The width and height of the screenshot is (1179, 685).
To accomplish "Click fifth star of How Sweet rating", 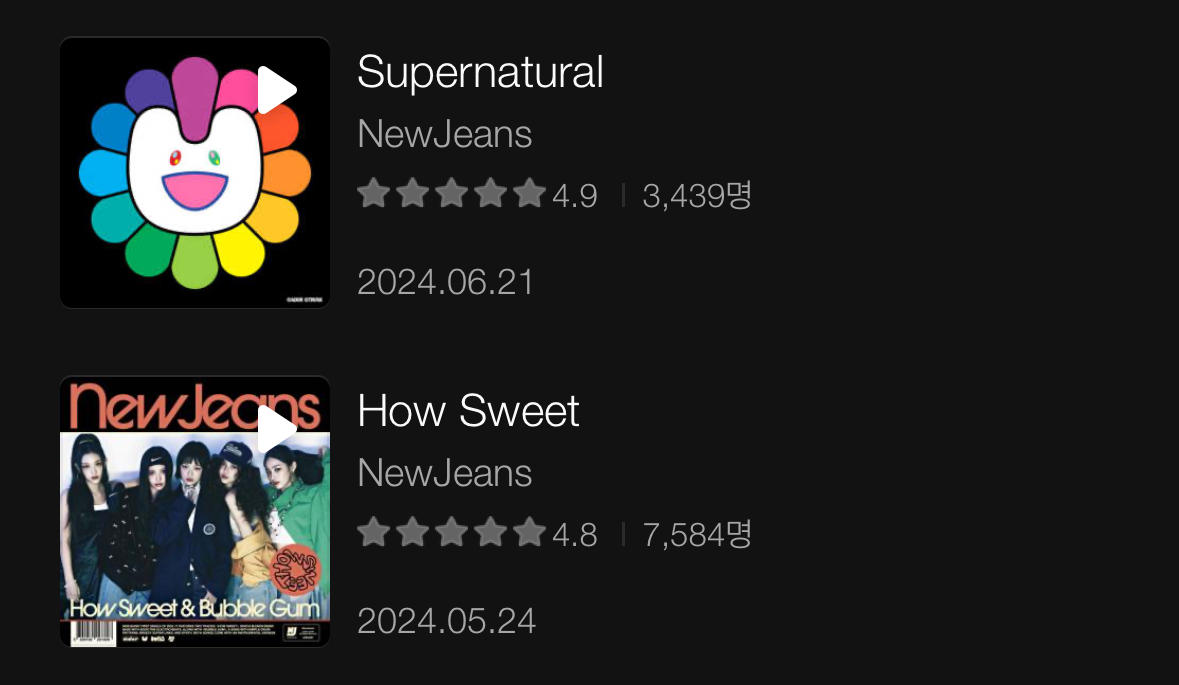I will click(x=529, y=533).
